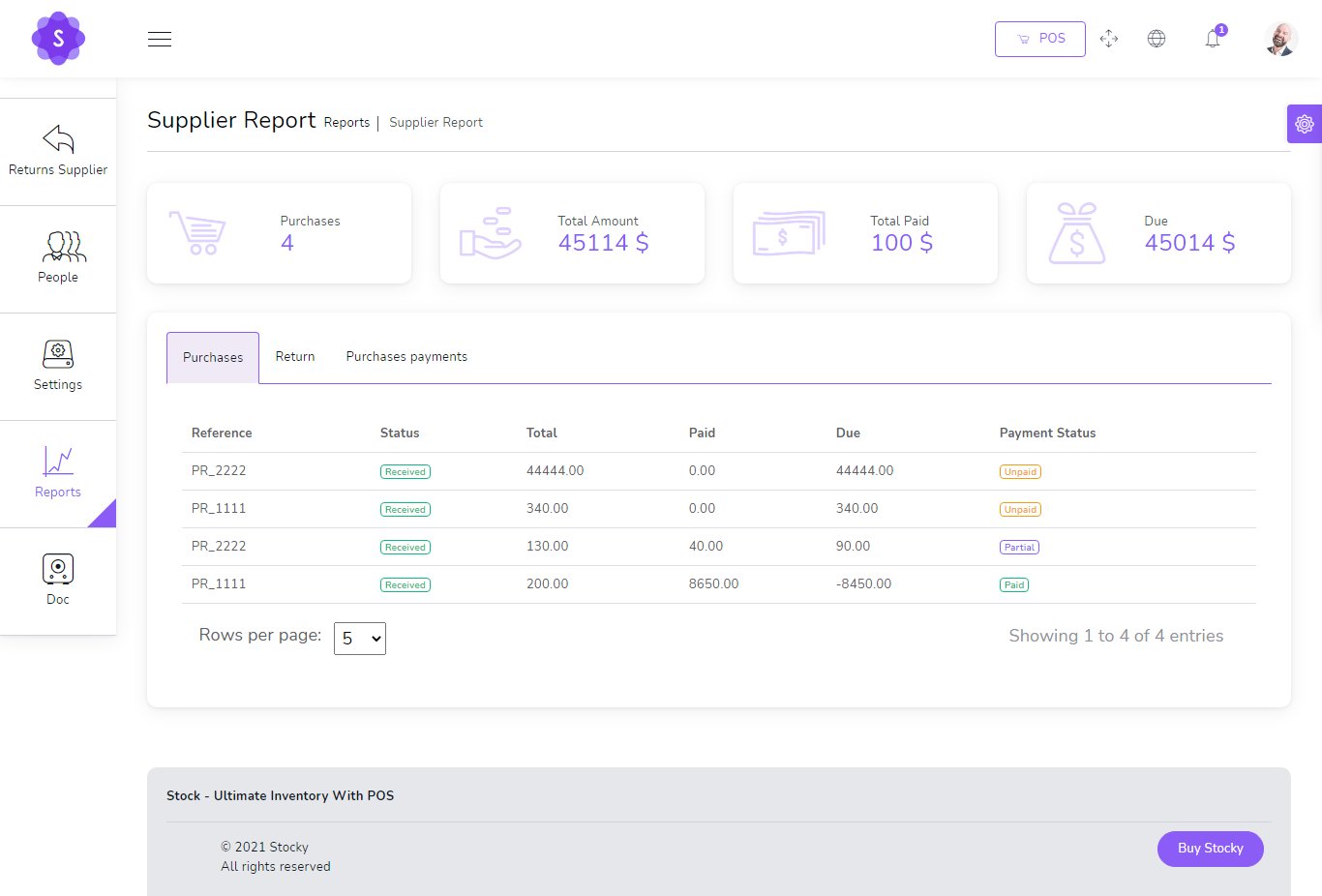Toggle the hamburger sidebar menu
This screenshot has height=896, width=1322.
[x=160, y=39]
